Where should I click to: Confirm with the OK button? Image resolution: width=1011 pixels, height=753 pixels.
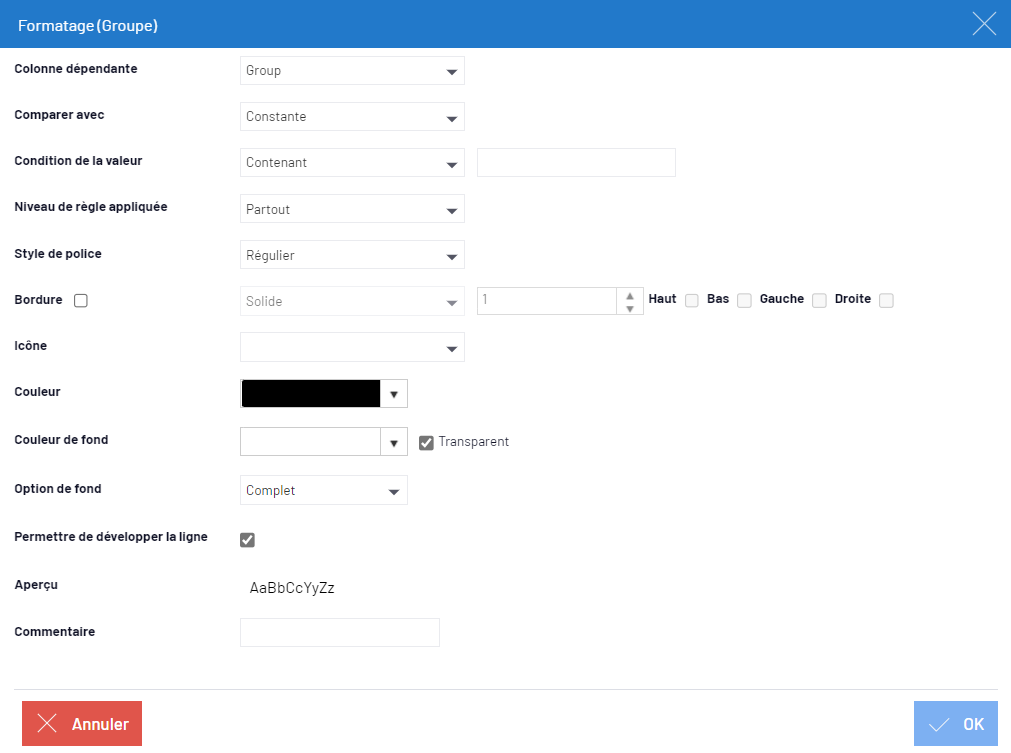pos(955,724)
